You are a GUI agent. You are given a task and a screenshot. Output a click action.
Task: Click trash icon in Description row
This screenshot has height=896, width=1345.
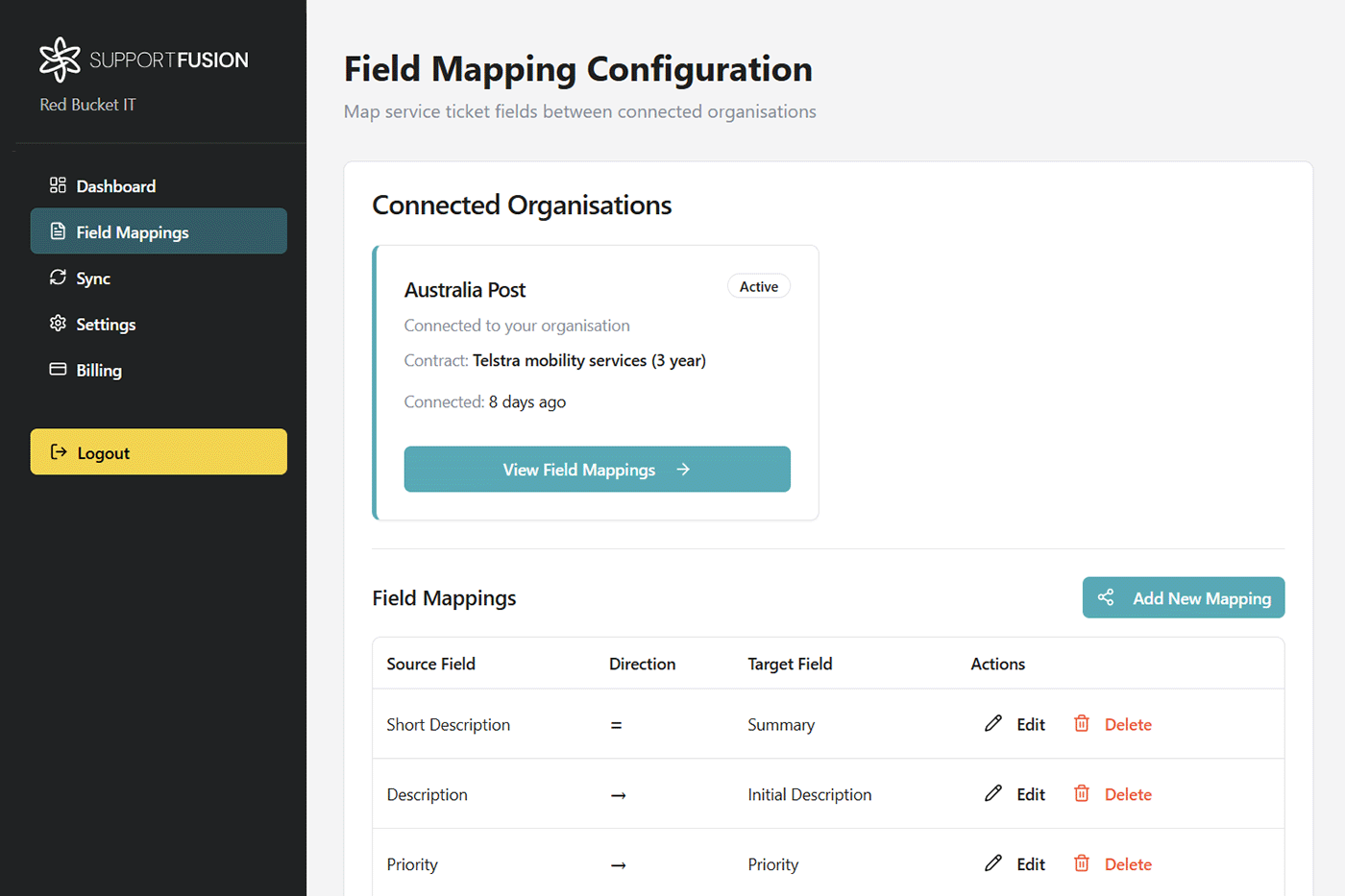[x=1082, y=794]
